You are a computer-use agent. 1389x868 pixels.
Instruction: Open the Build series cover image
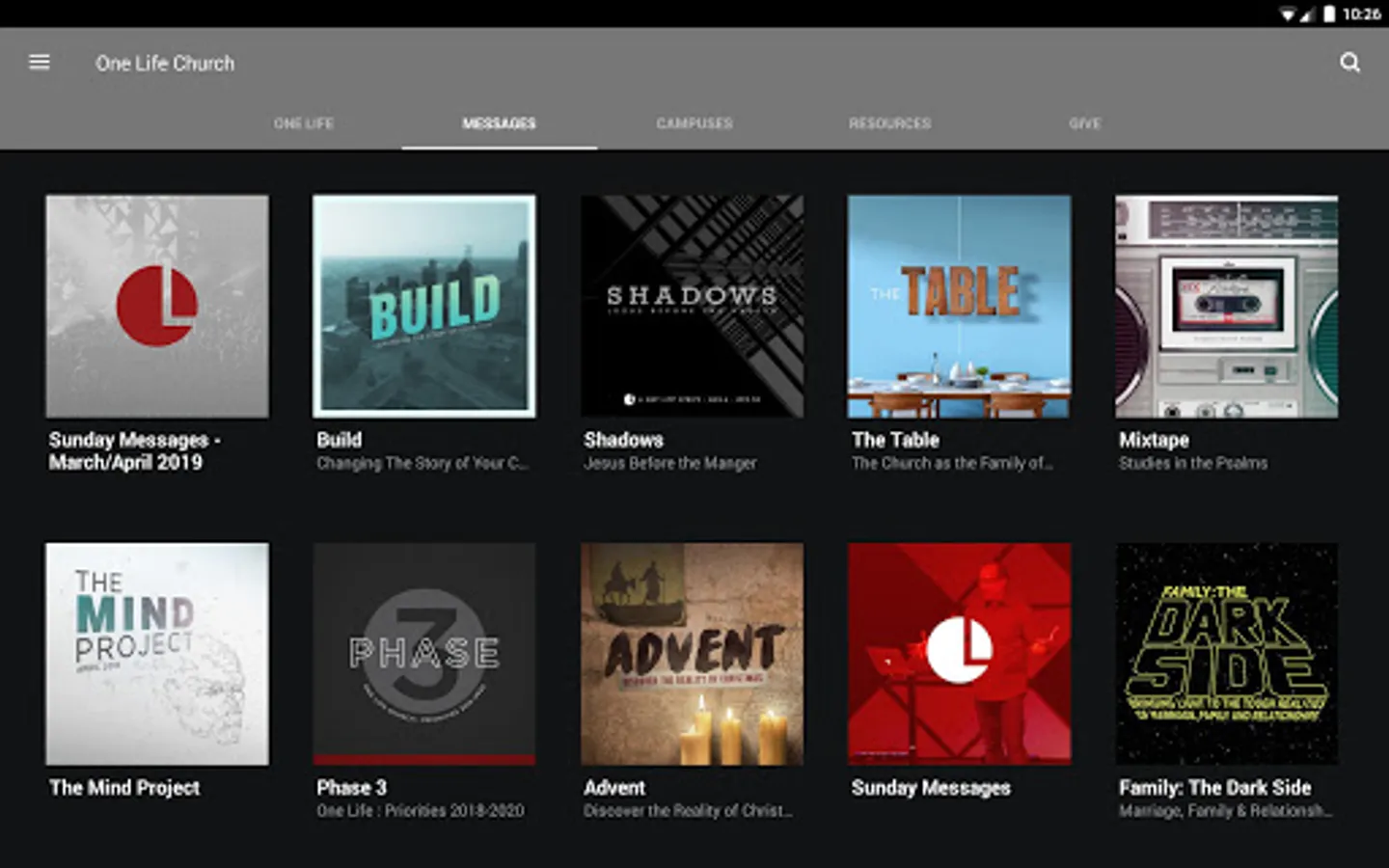coord(424,307)
